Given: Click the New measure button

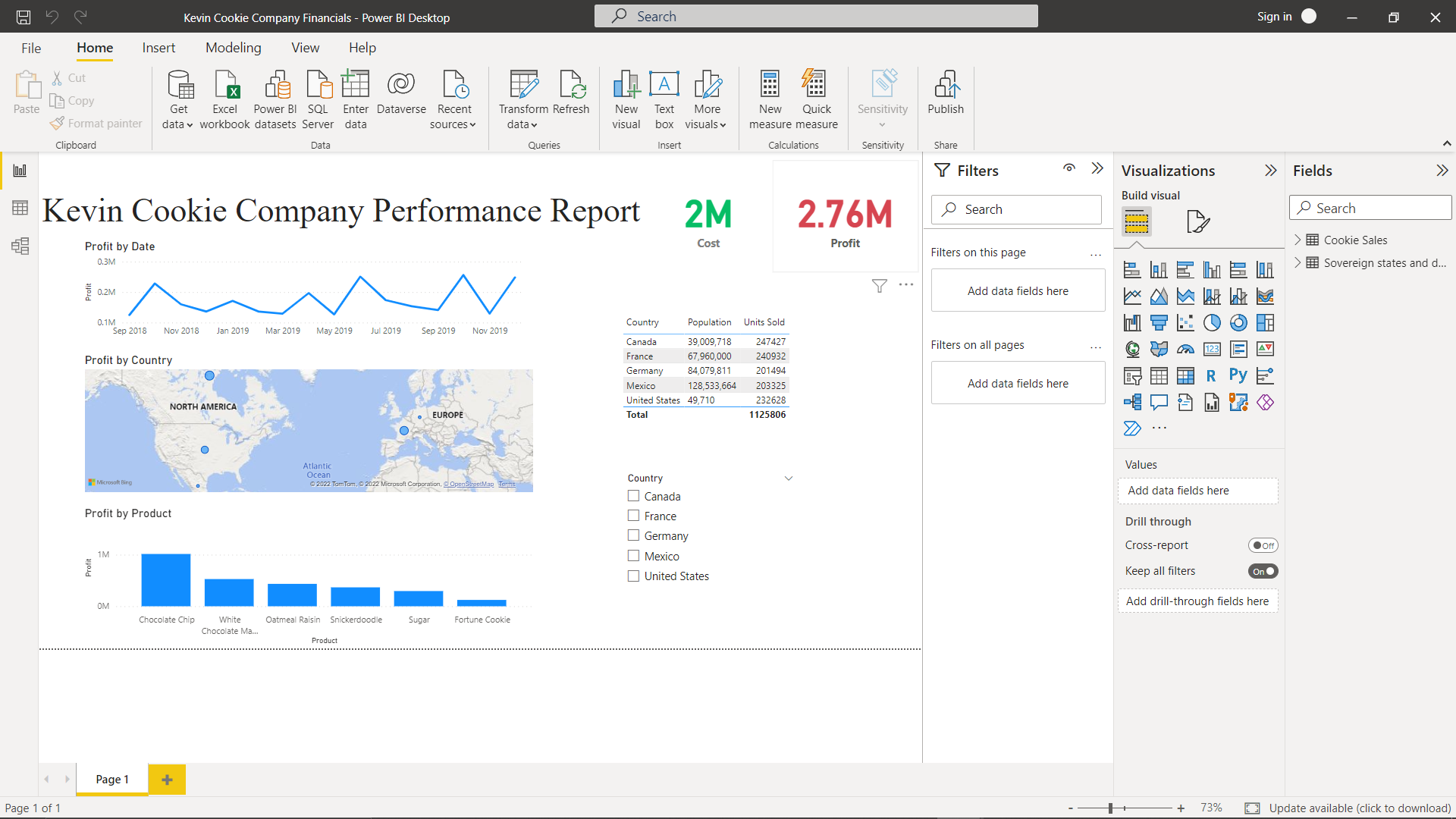Looking at the screenshot, I should 770,101.
